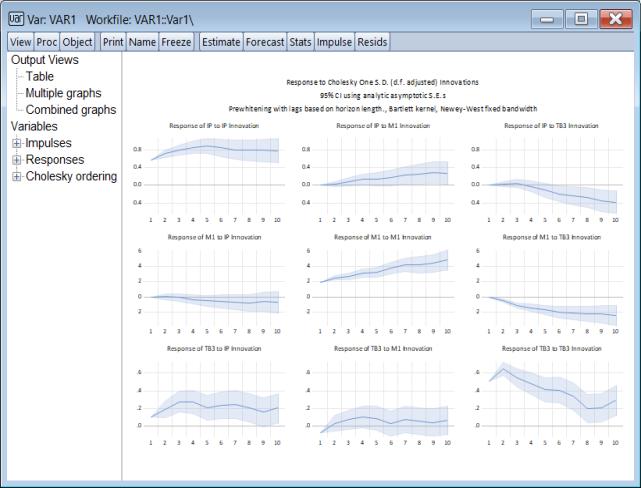Select Table under Output Views
Viewport: 641px width, 488px height.
click(40, 76)
